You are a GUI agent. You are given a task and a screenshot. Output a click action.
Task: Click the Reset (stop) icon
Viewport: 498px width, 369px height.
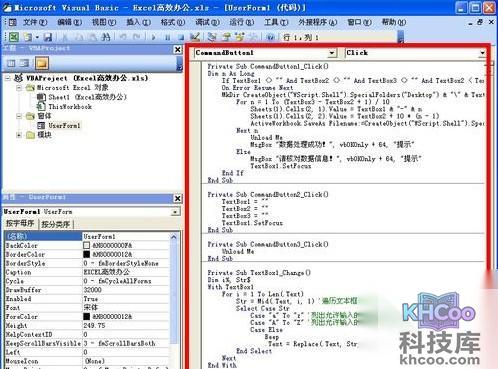(x=181, y=37)
